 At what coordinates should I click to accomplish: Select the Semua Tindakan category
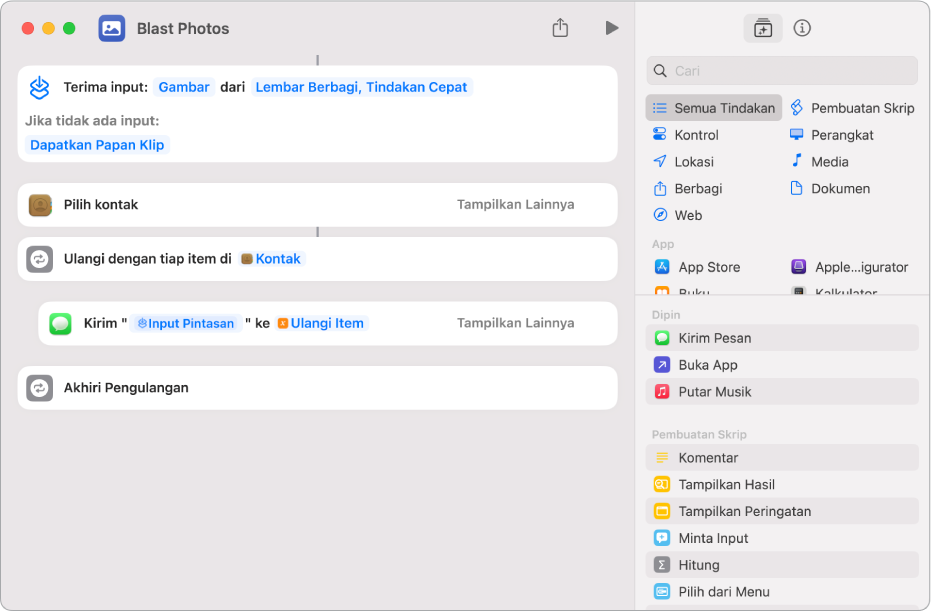point(714,108)
